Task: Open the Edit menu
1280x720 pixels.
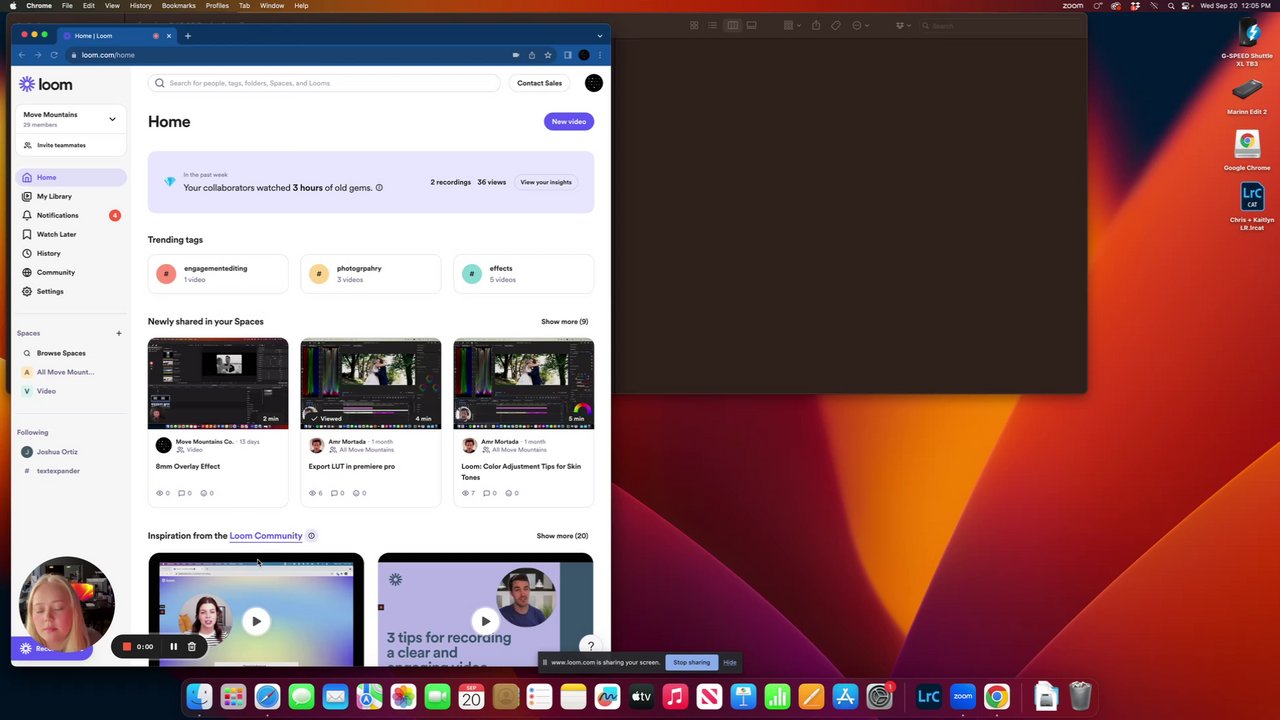Action: click(89, 6)
